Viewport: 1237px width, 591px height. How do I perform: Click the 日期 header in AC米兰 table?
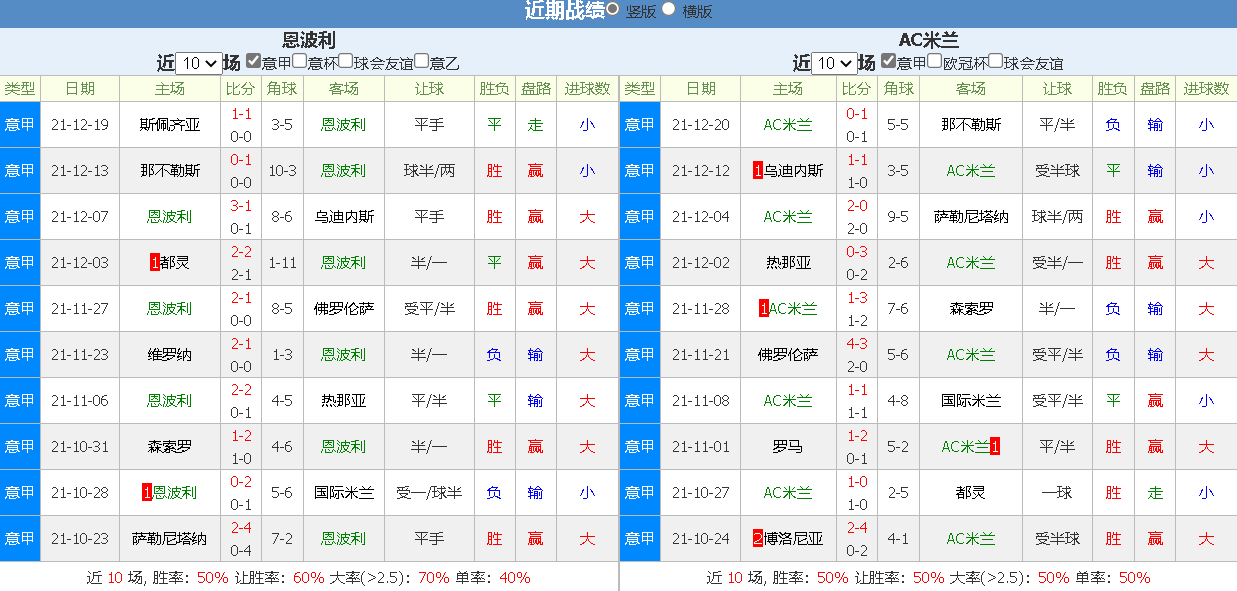[701, 89]
